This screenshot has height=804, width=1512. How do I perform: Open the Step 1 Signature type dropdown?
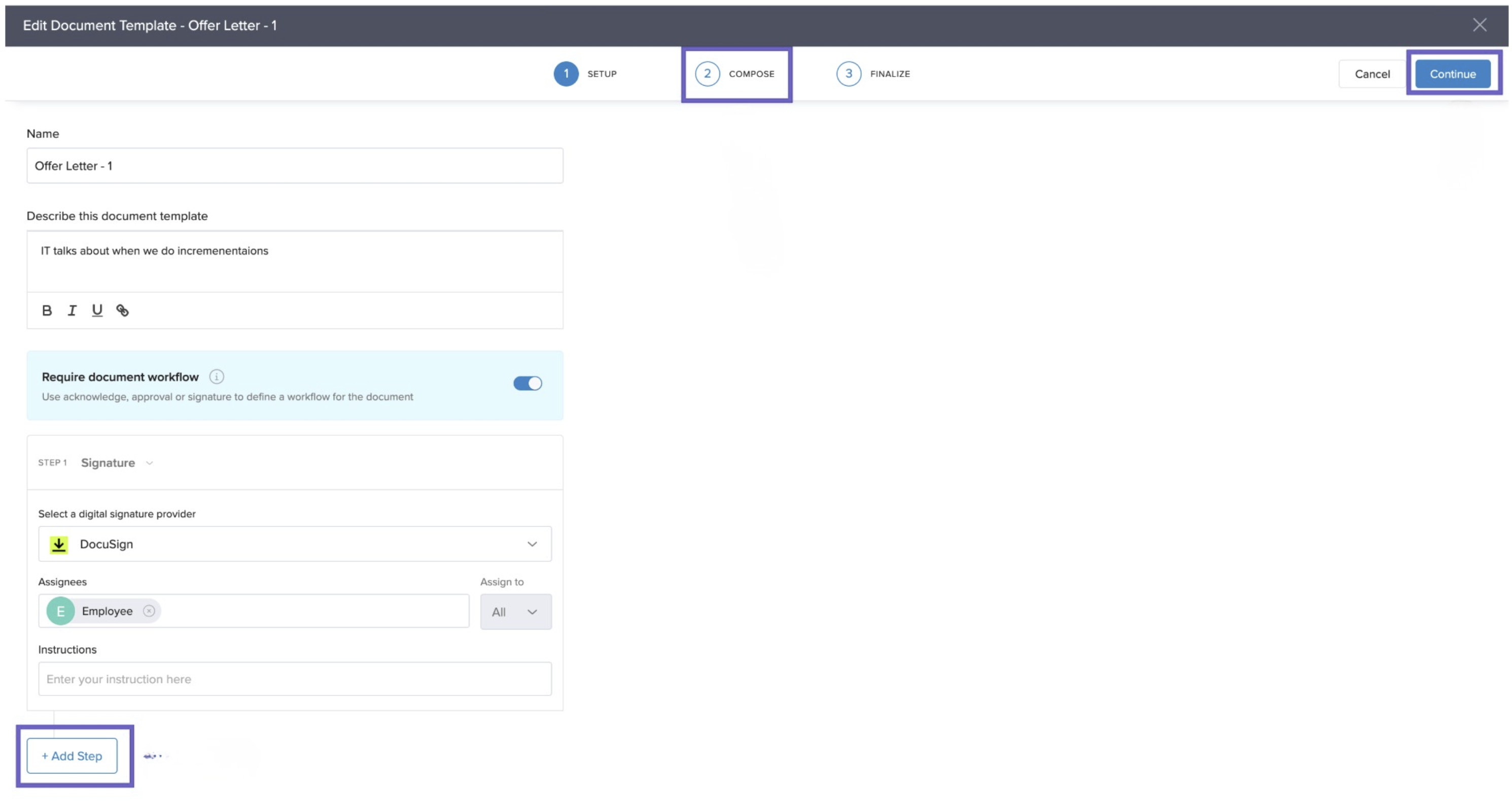(x=117, y=463)
